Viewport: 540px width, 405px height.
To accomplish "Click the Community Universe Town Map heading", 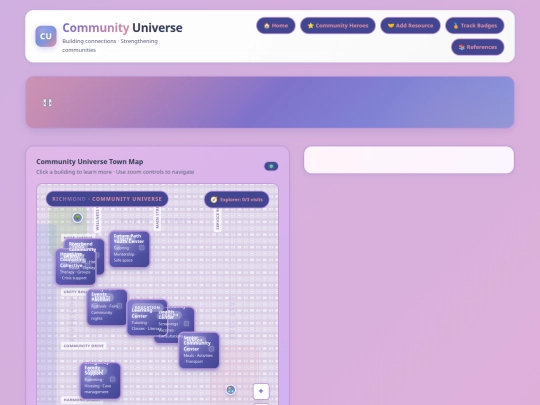I will pos(90,162).
